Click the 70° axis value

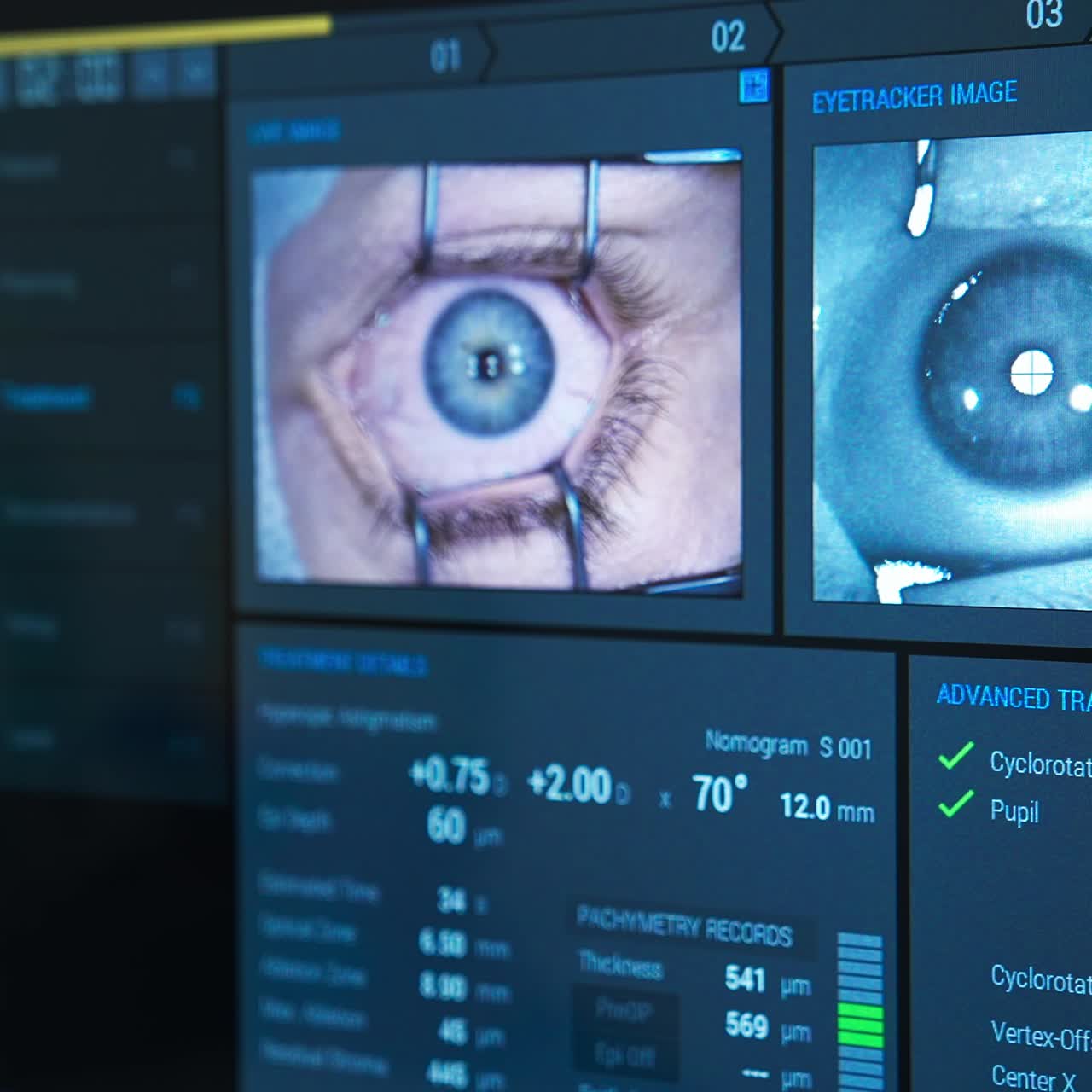(719, 794)
